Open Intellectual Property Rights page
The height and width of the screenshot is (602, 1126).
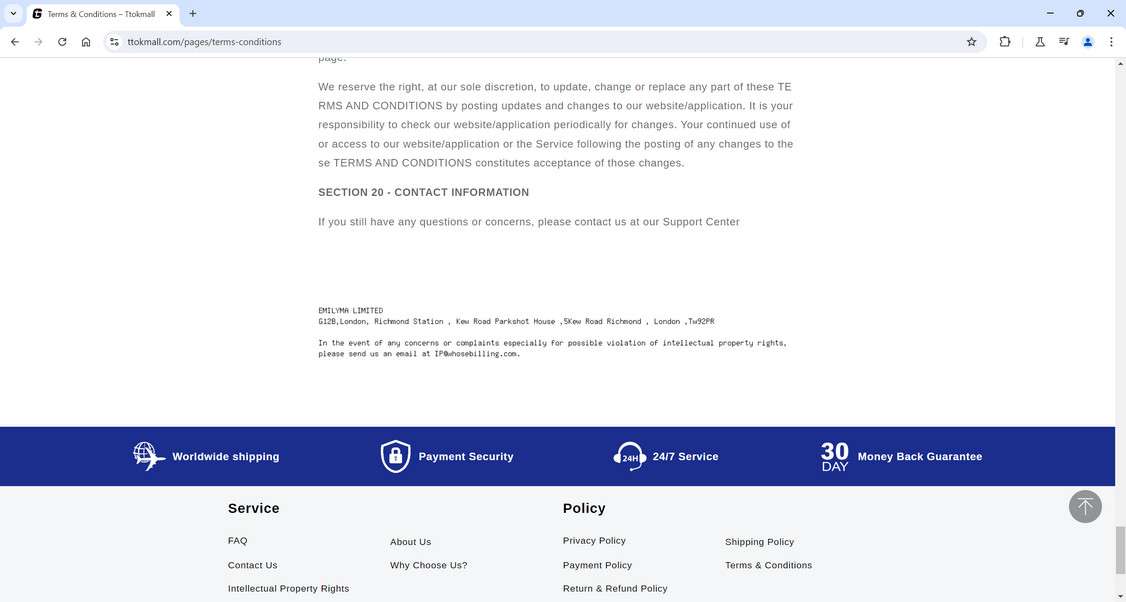click(x=289, y=588)
